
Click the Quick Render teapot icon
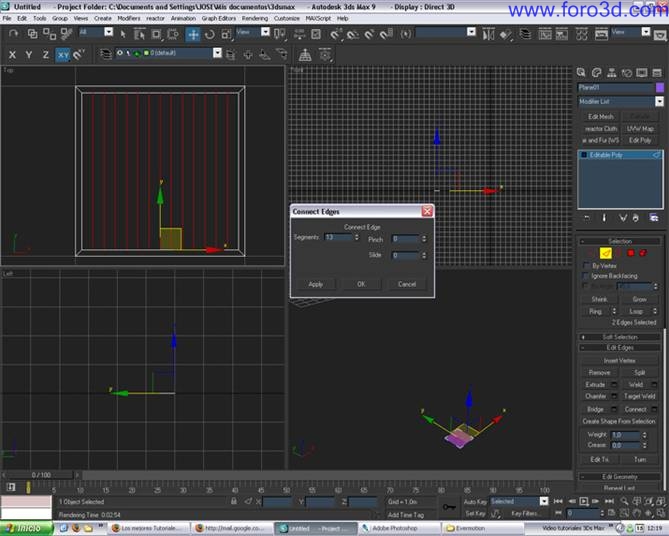(660, 35)
